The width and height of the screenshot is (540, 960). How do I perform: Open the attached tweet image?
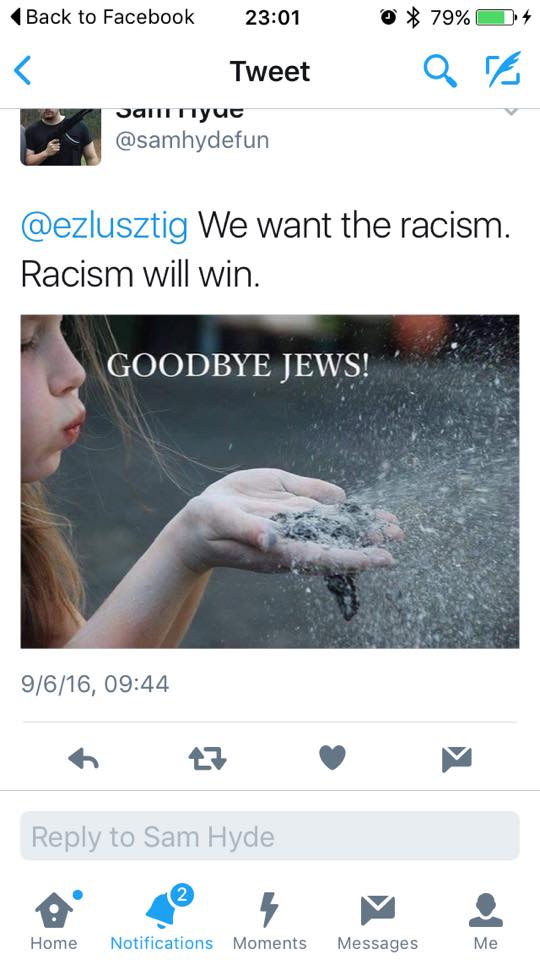click(270, 481)
